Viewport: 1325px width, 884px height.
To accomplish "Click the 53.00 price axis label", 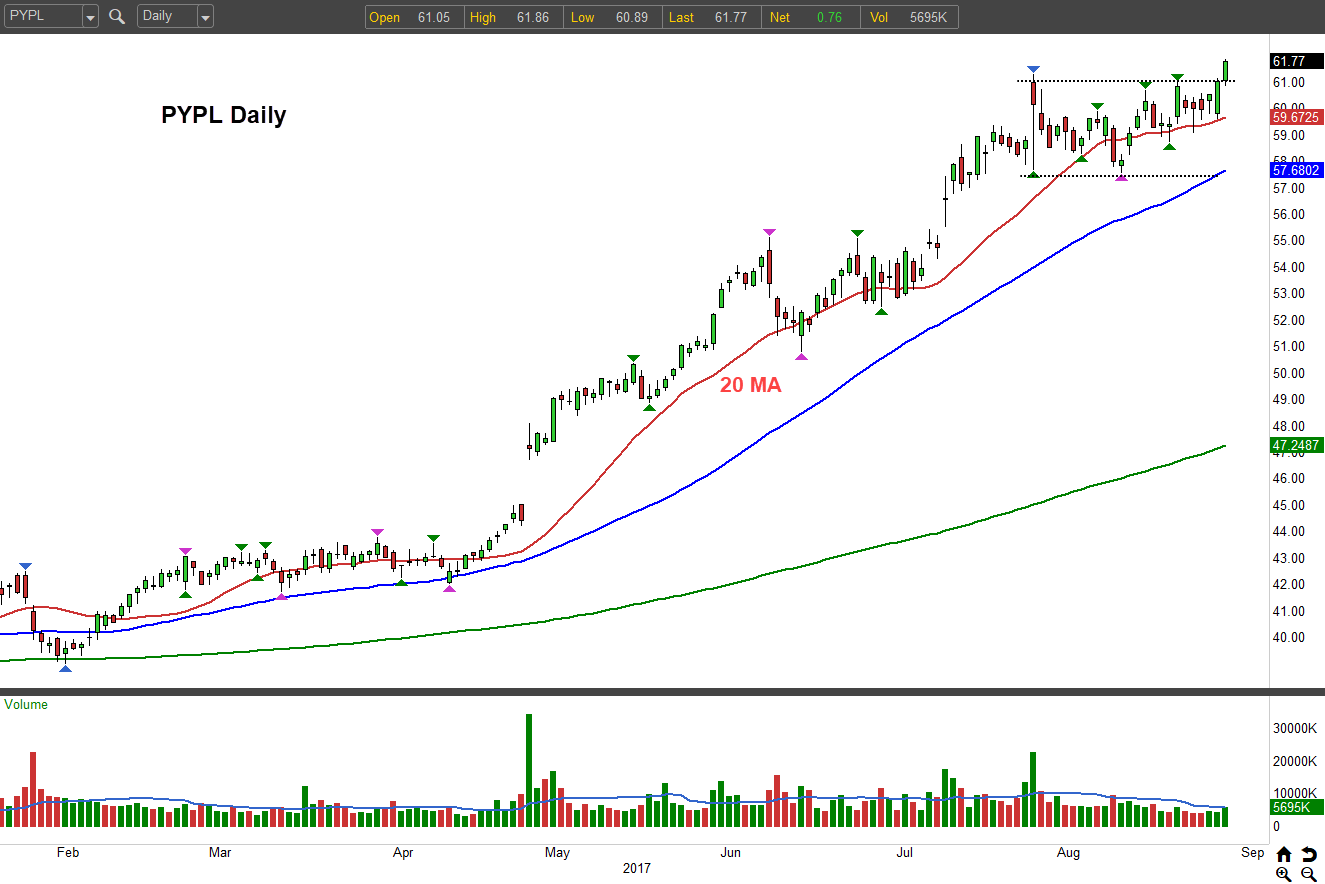I will tap(1288, 294).
